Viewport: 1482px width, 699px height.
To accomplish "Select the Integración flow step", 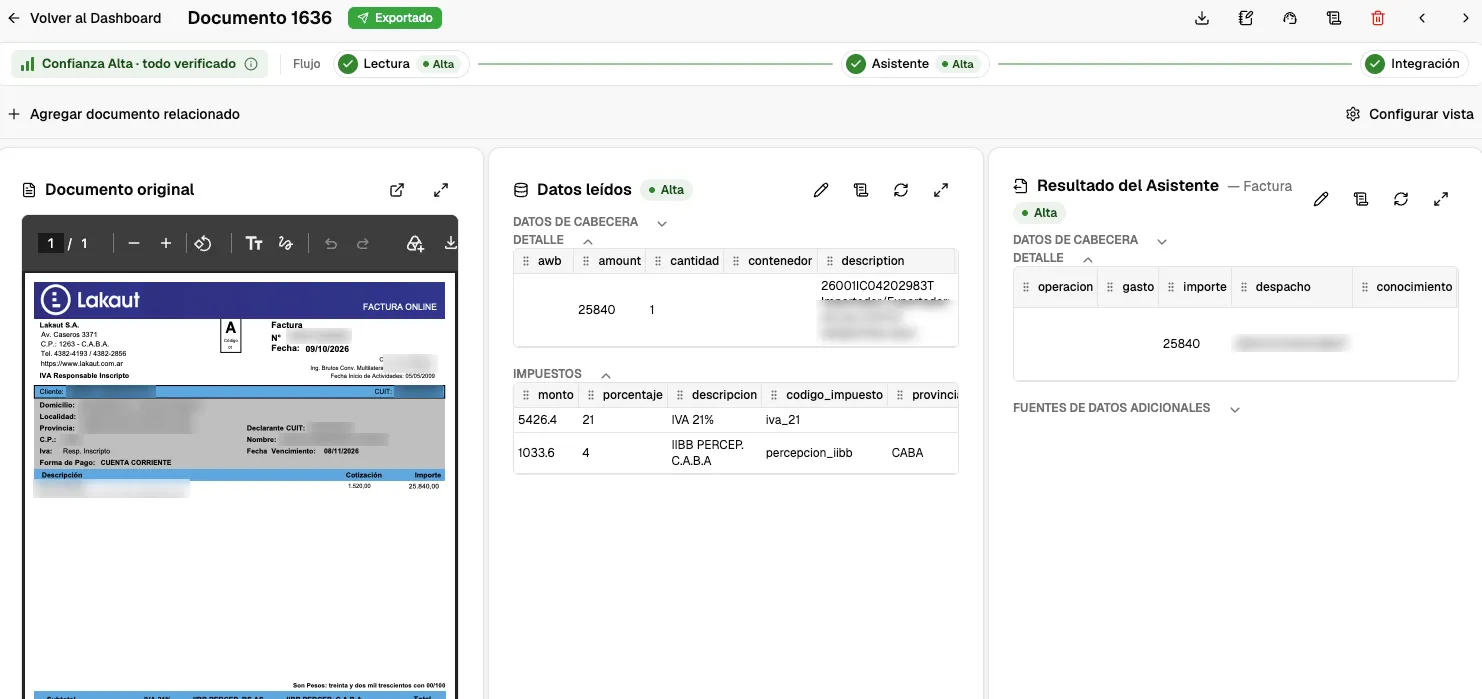I will 1413,64.
